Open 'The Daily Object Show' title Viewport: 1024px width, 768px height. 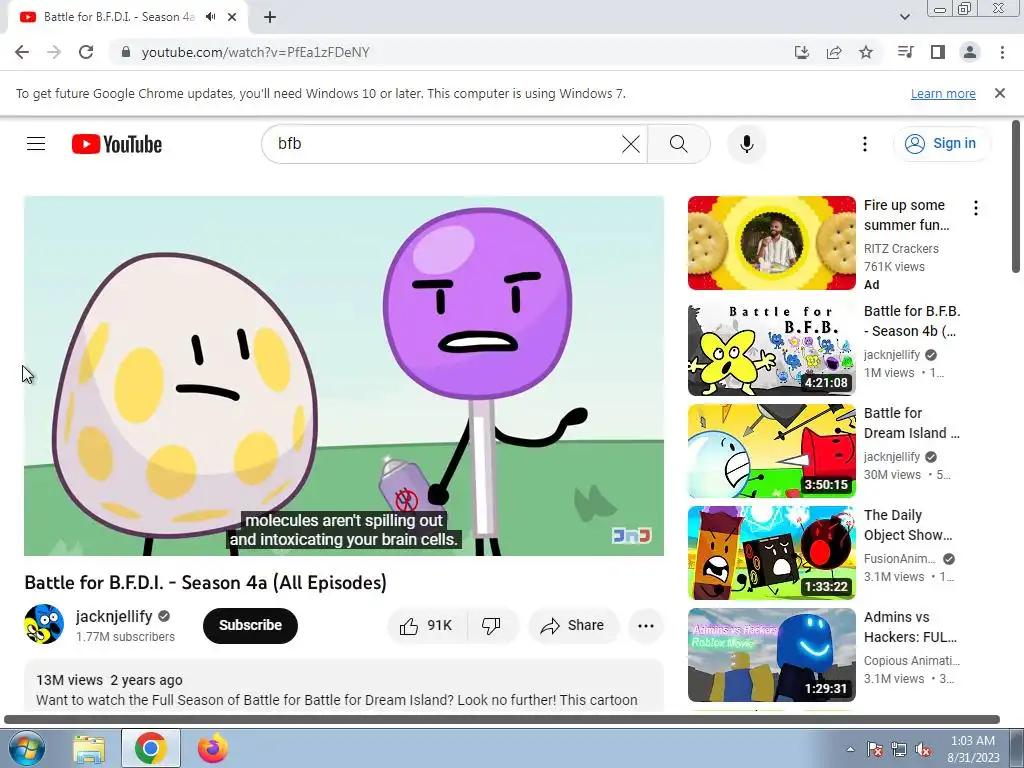point(908,524)
